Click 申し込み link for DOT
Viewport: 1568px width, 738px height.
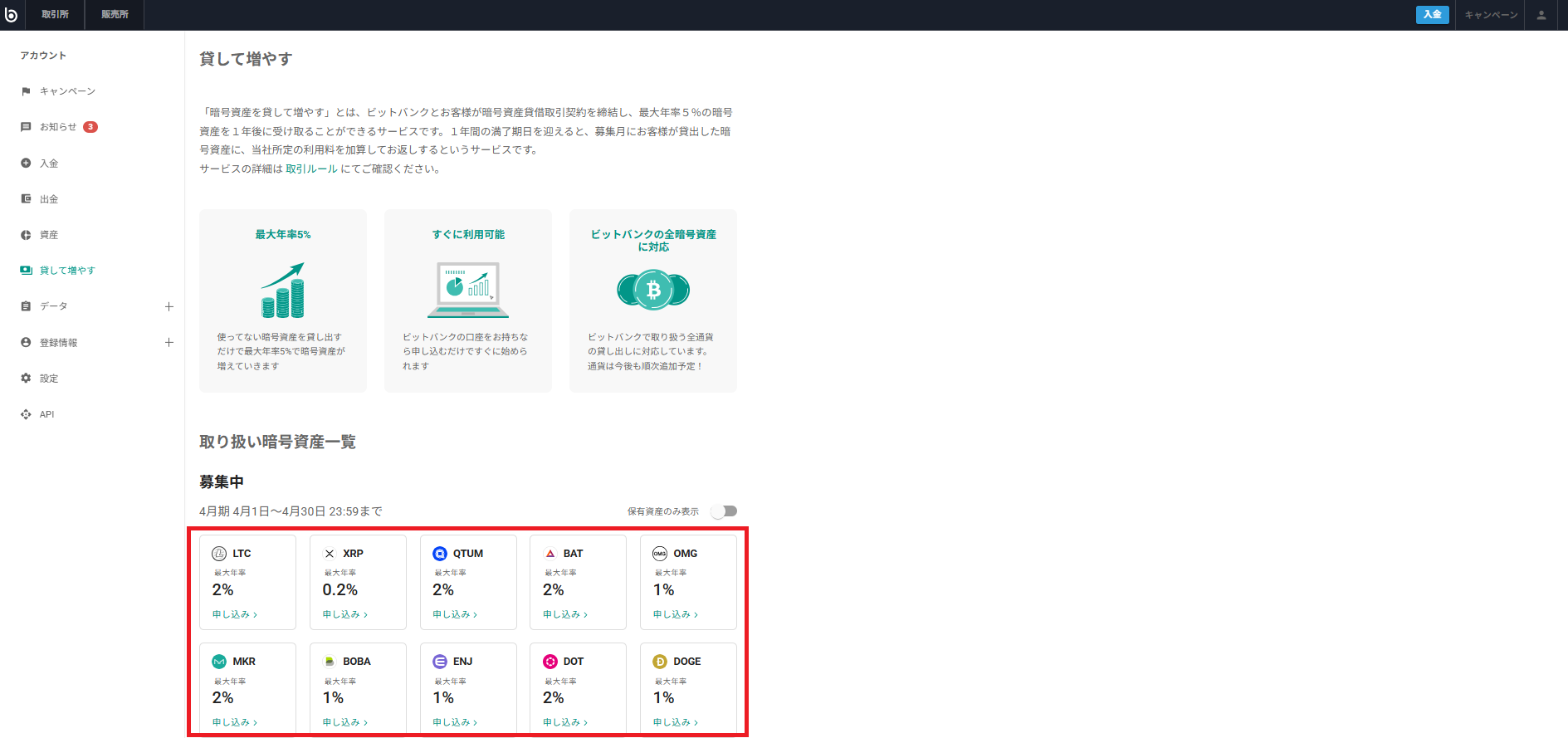pos(565,722)
